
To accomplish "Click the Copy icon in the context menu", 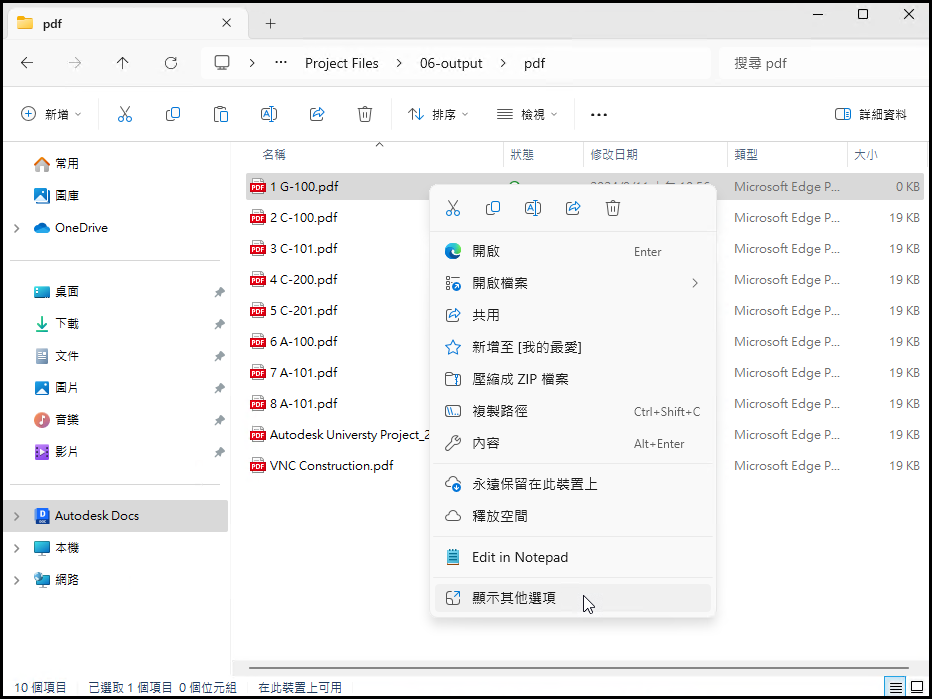I will (x=493, y=208).
